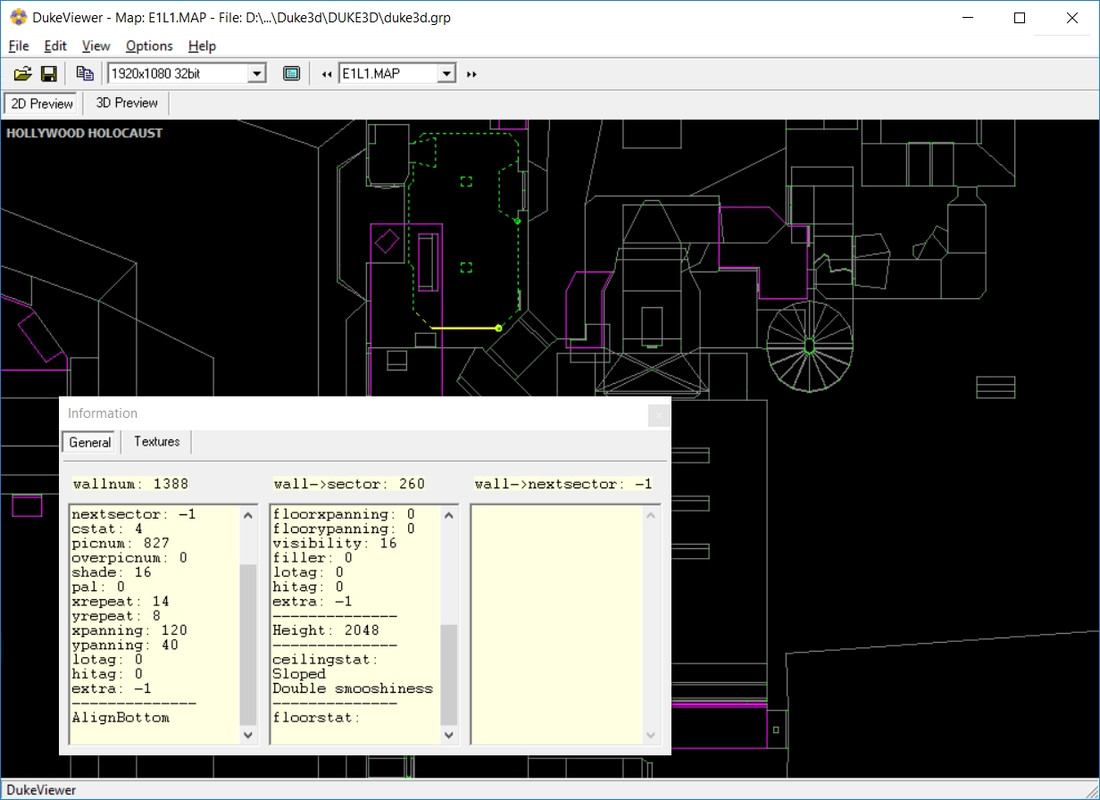
Task: Go to previous map with left arrows
Action: (326, 74)
